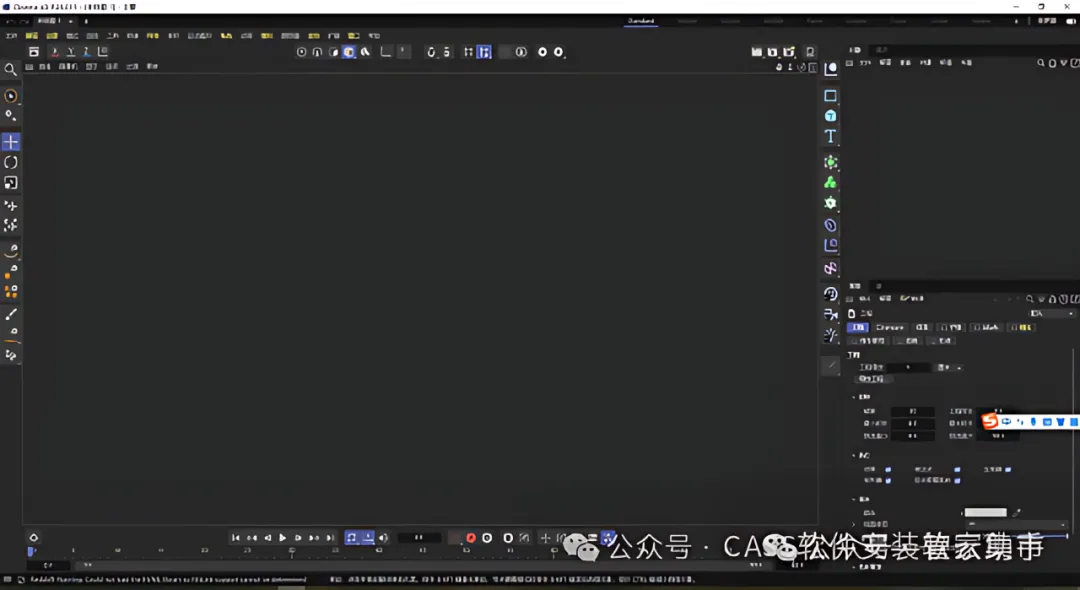Click the light gray color swatch
Image resolution: width=1080 pixels, height=590 pixels.
coord(985,512)
